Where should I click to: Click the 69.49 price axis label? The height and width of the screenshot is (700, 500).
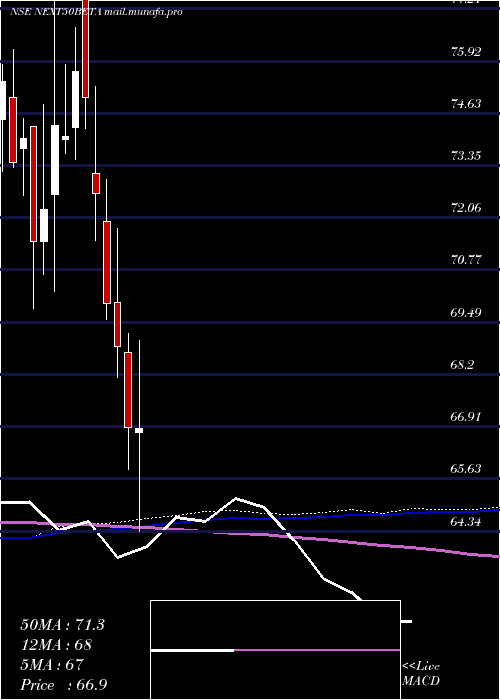pyautogui.click(x=466, y=312)
